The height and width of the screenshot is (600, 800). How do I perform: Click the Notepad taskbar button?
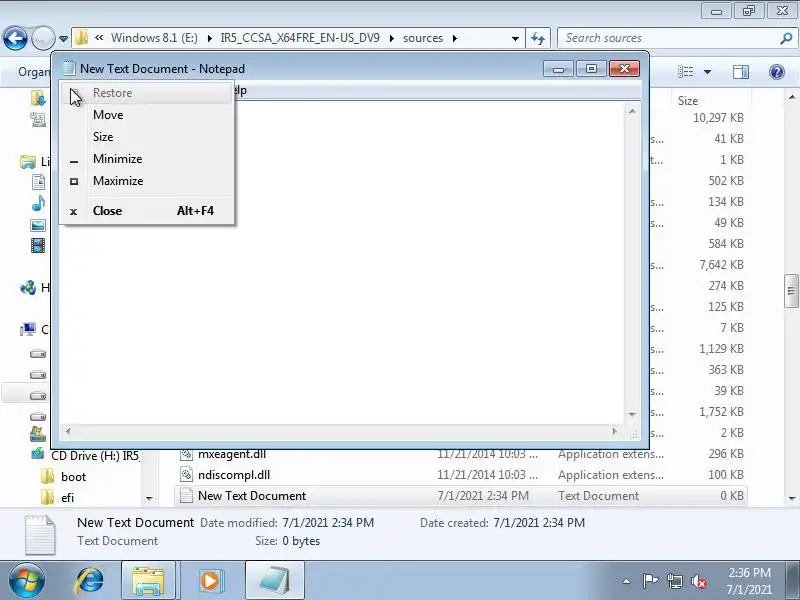[274, 581]
